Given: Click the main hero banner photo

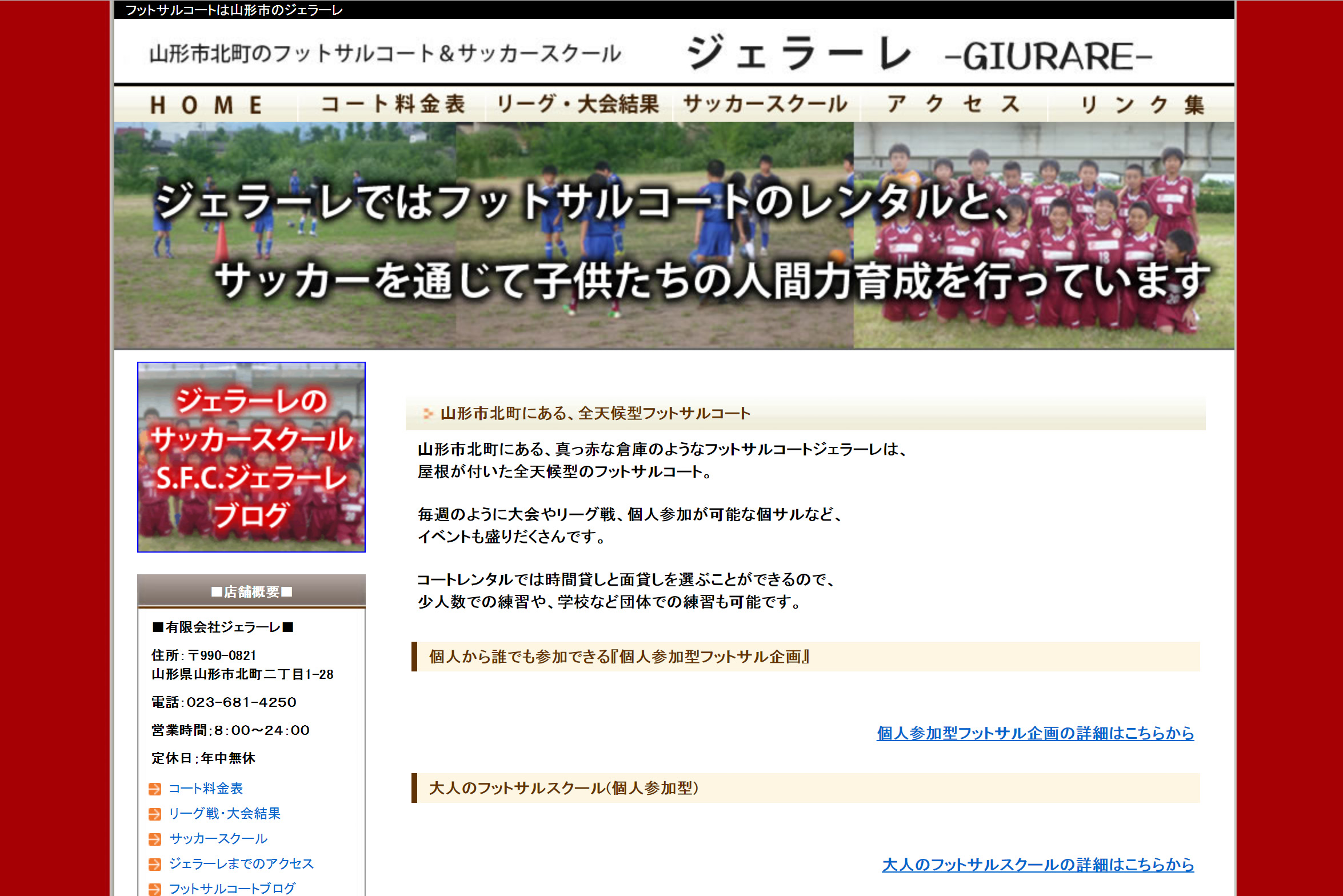Looking at the screenshot, I should tap(674, 235).
